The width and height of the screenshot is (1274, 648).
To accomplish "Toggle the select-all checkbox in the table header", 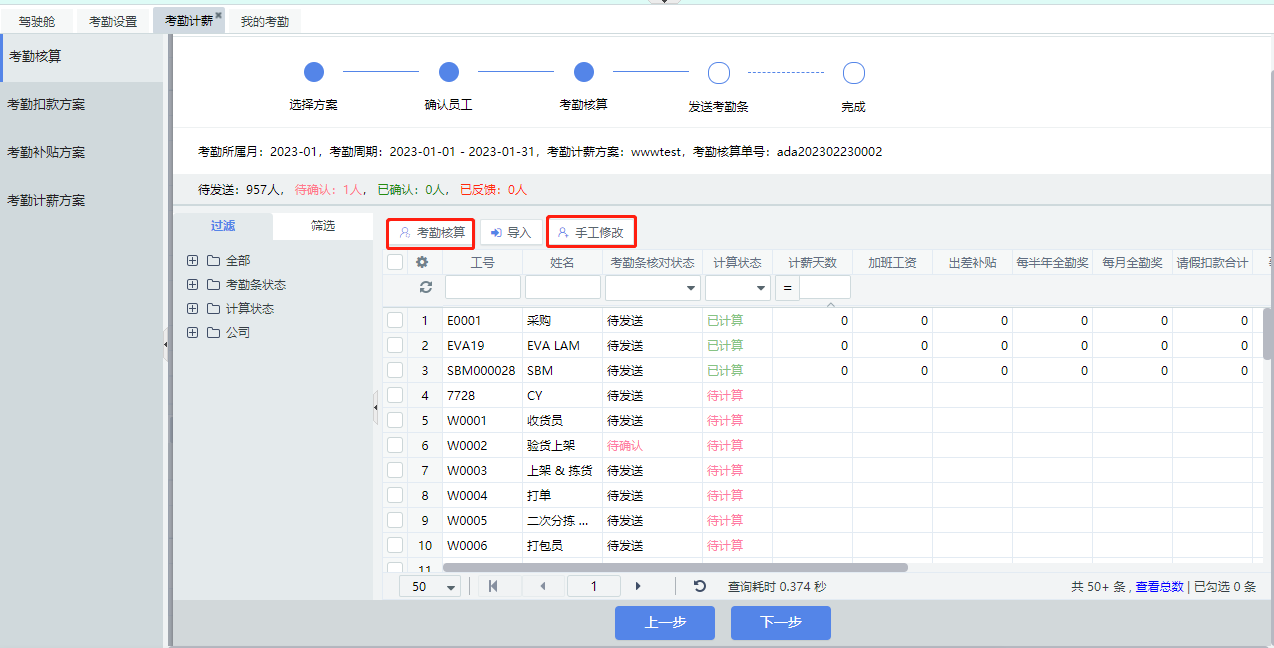I will click(395, 262).
